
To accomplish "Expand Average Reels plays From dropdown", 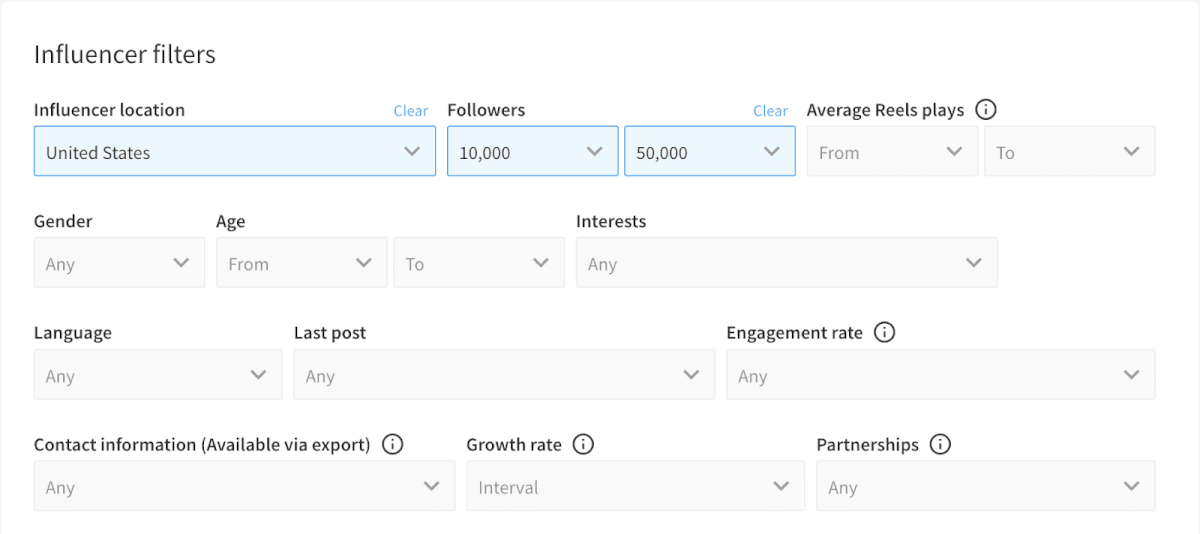I will (x=891, y=152).
